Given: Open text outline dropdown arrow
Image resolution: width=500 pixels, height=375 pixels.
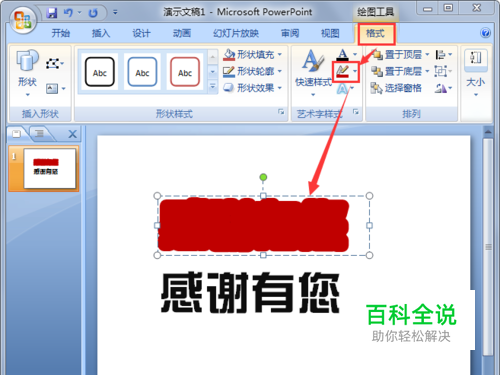Looking at the screenshot, I should click(x=355, y=71).
